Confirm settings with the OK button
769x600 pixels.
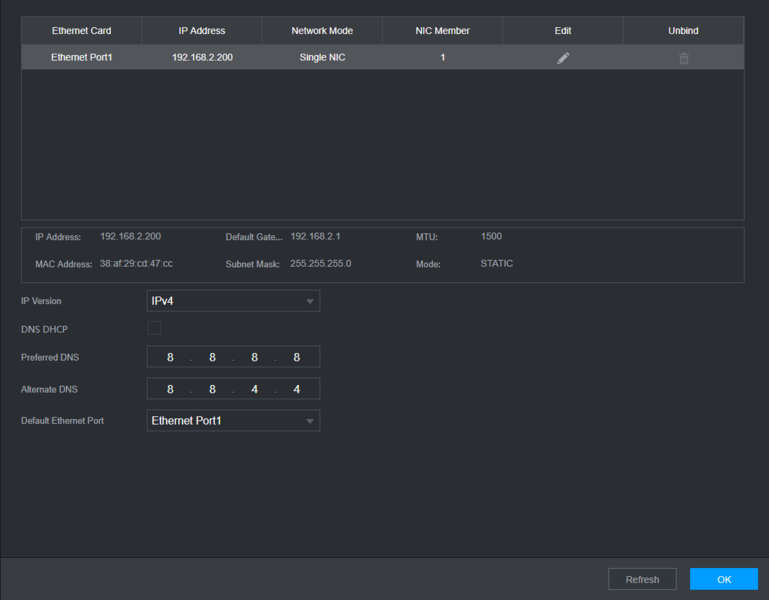click(724, 579)
